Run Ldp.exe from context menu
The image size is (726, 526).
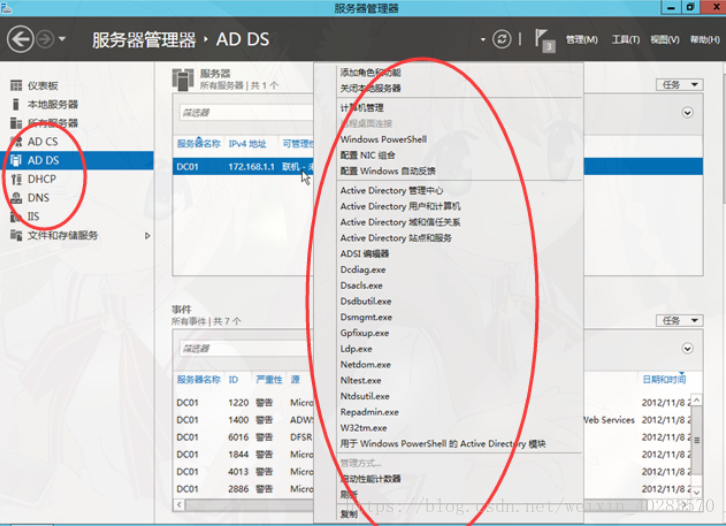click(356, 349)
